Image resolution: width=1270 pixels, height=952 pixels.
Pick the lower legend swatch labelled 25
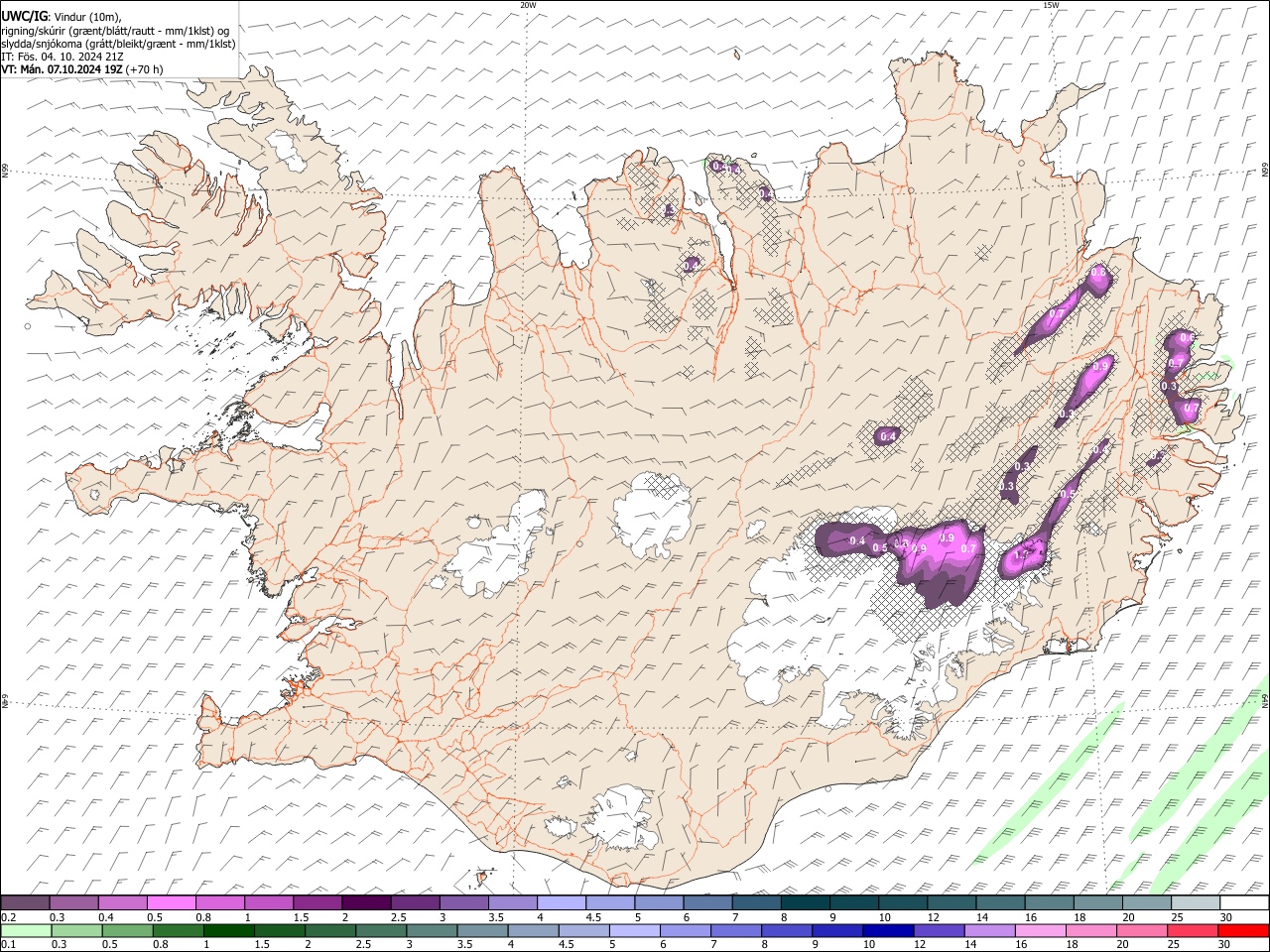point(1193,930)
